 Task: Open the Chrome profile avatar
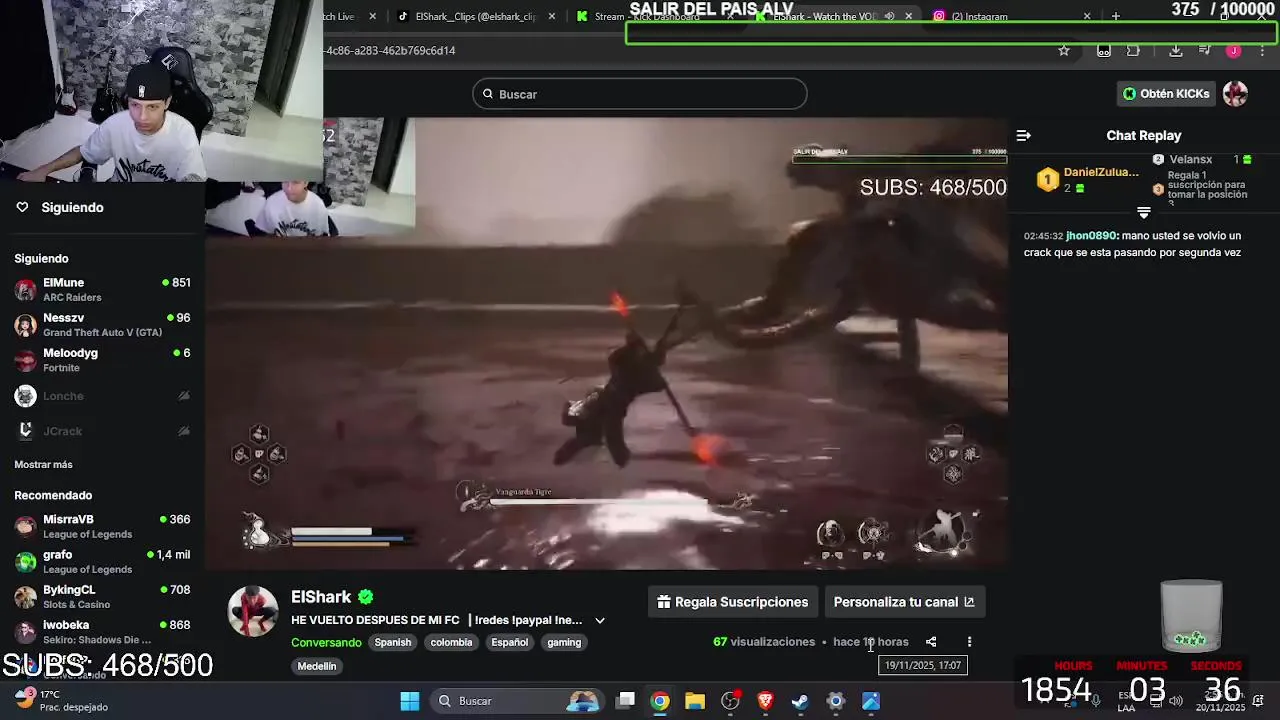pyautogui.click(x=1234, y=50)
